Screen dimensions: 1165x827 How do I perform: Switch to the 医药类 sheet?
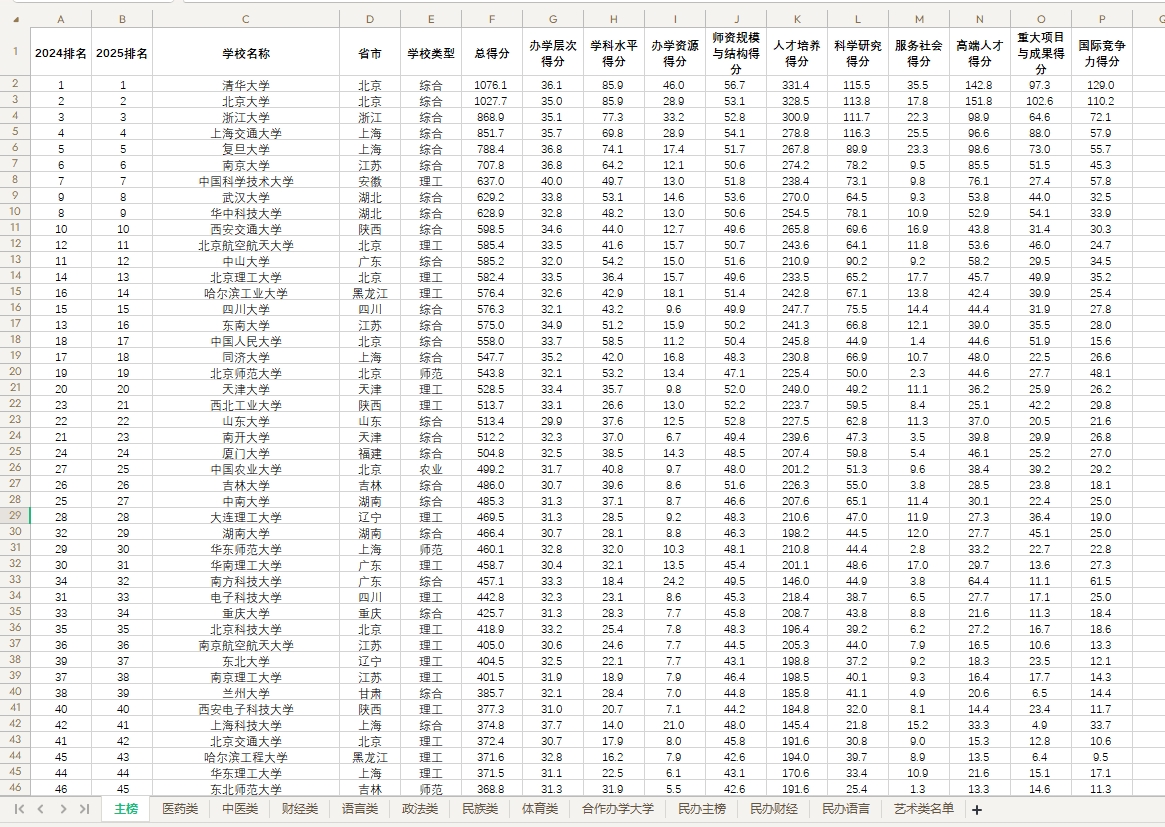[x=180, y=809]
